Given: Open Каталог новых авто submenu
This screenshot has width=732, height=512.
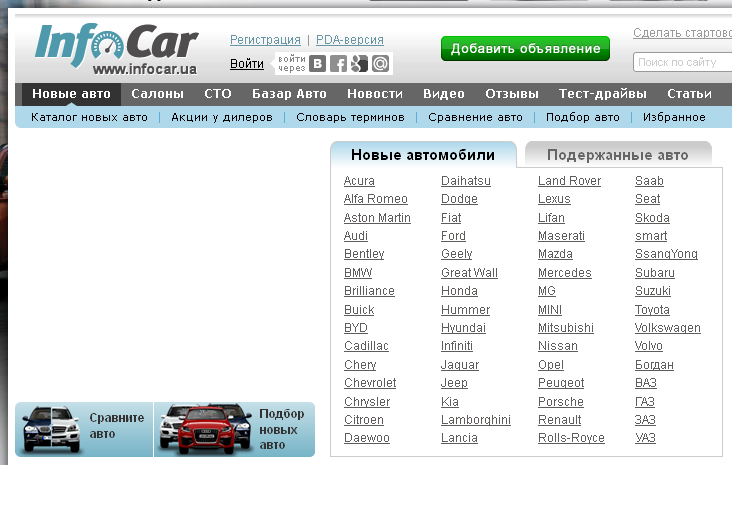Looking at the screenshot, I should [x=89, y=117].
